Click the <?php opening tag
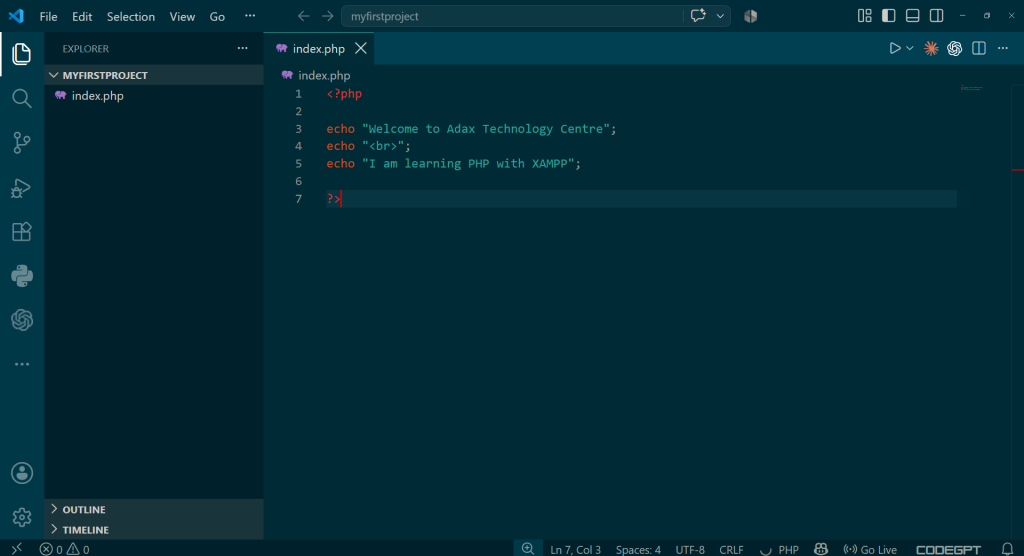 click(x=344, y=94)
